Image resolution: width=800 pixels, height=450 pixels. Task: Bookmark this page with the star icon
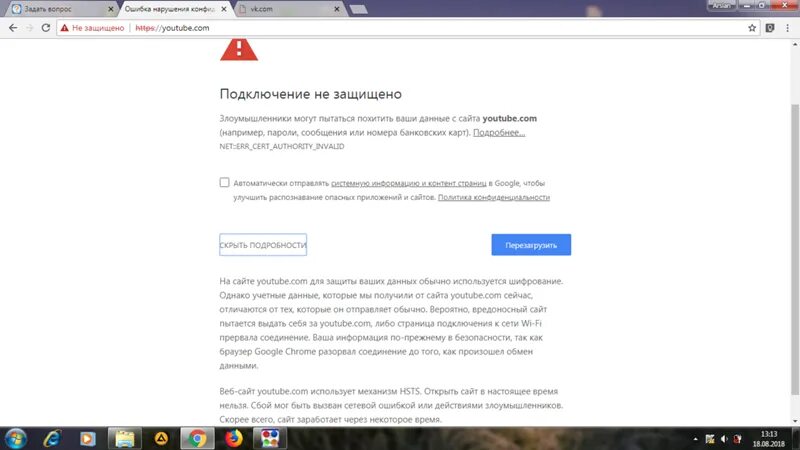coord(752,28)
